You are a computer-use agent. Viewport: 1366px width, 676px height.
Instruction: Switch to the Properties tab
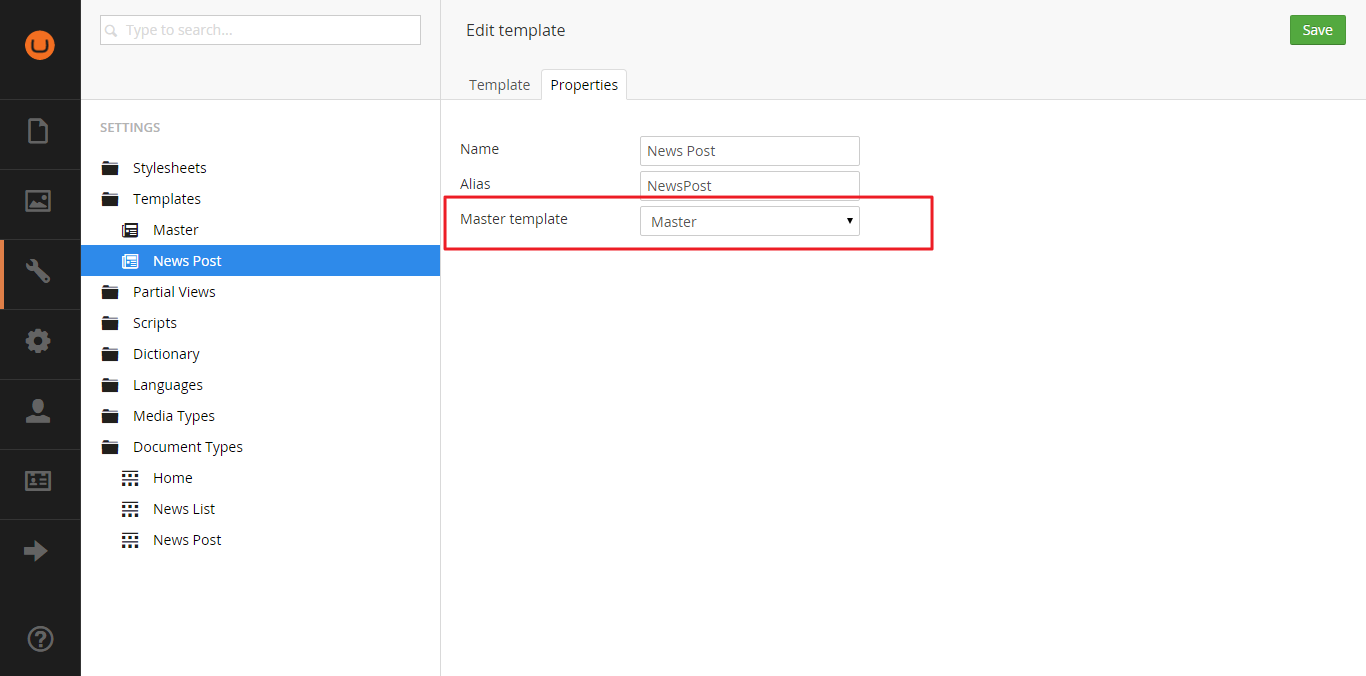pos(584,85)
